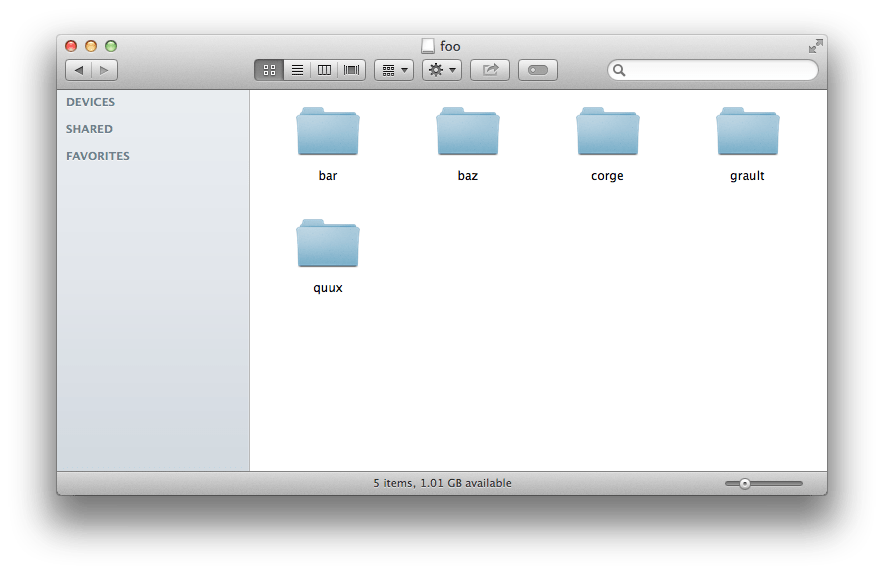Open the gear Action menu
This screenshot has width=884, height=574.
(x=442, y=70)
